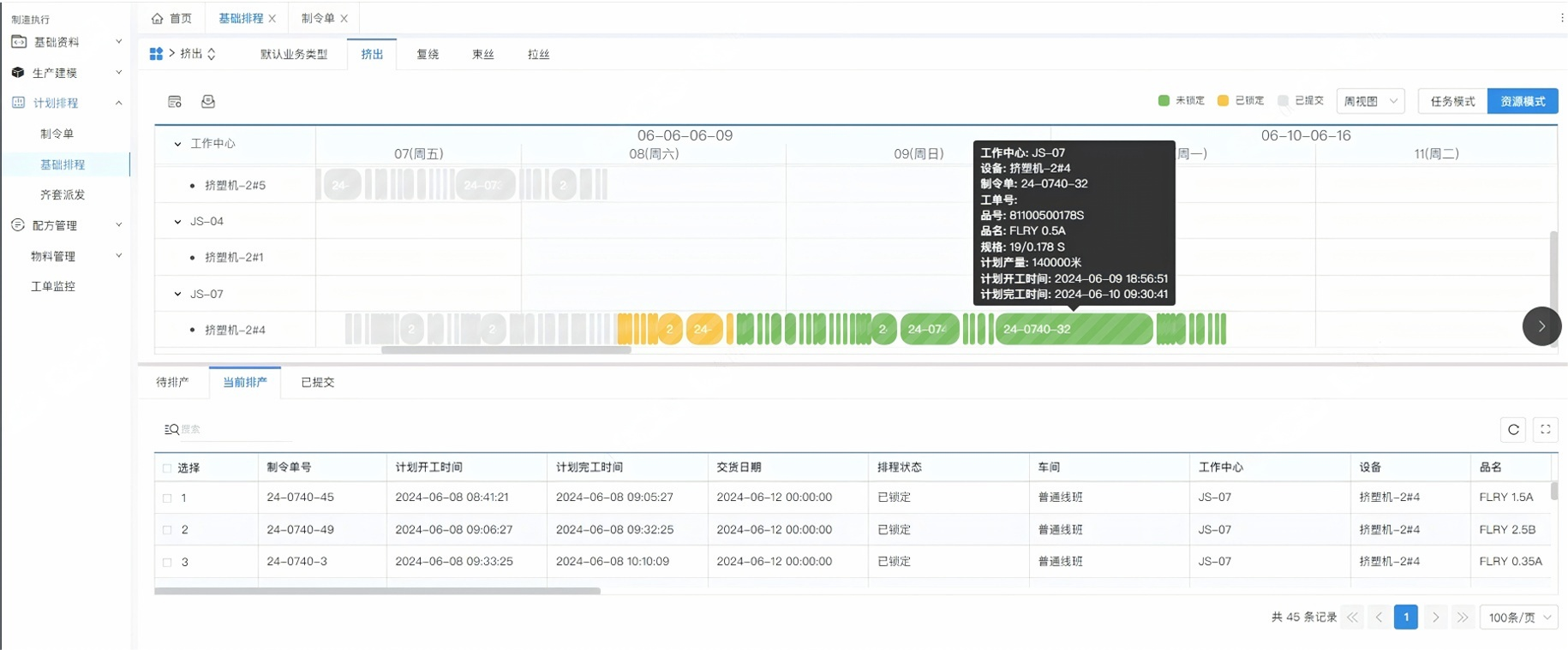The height and width of the screenshot is (650, 1568).
Task: Collapse the JS-04 work center row
Action: 177,221
